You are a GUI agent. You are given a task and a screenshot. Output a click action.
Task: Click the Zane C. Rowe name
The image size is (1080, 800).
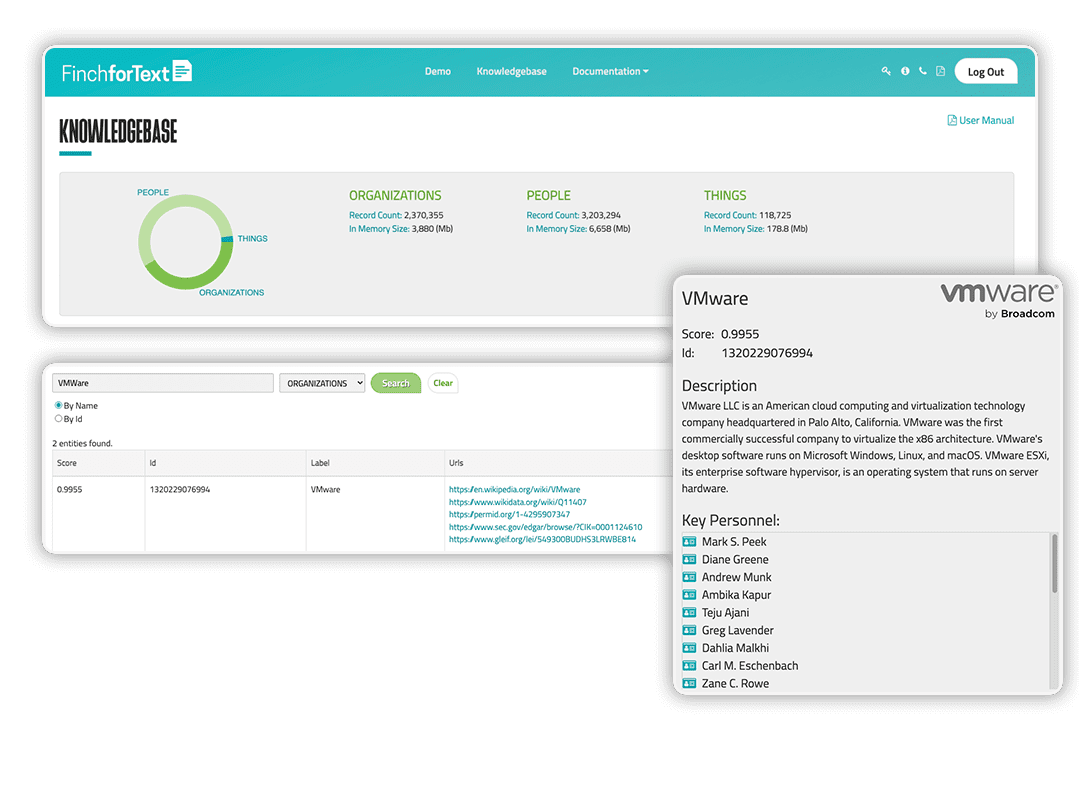coord(735,684)
